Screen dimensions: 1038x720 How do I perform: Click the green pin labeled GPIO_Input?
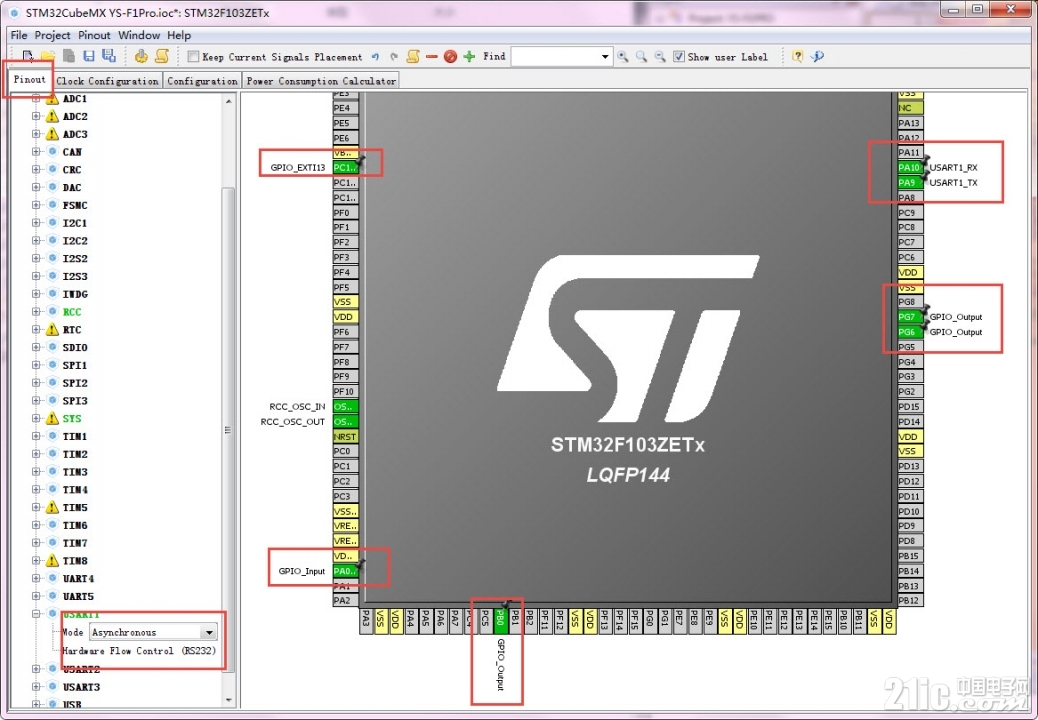coord(346,571)
